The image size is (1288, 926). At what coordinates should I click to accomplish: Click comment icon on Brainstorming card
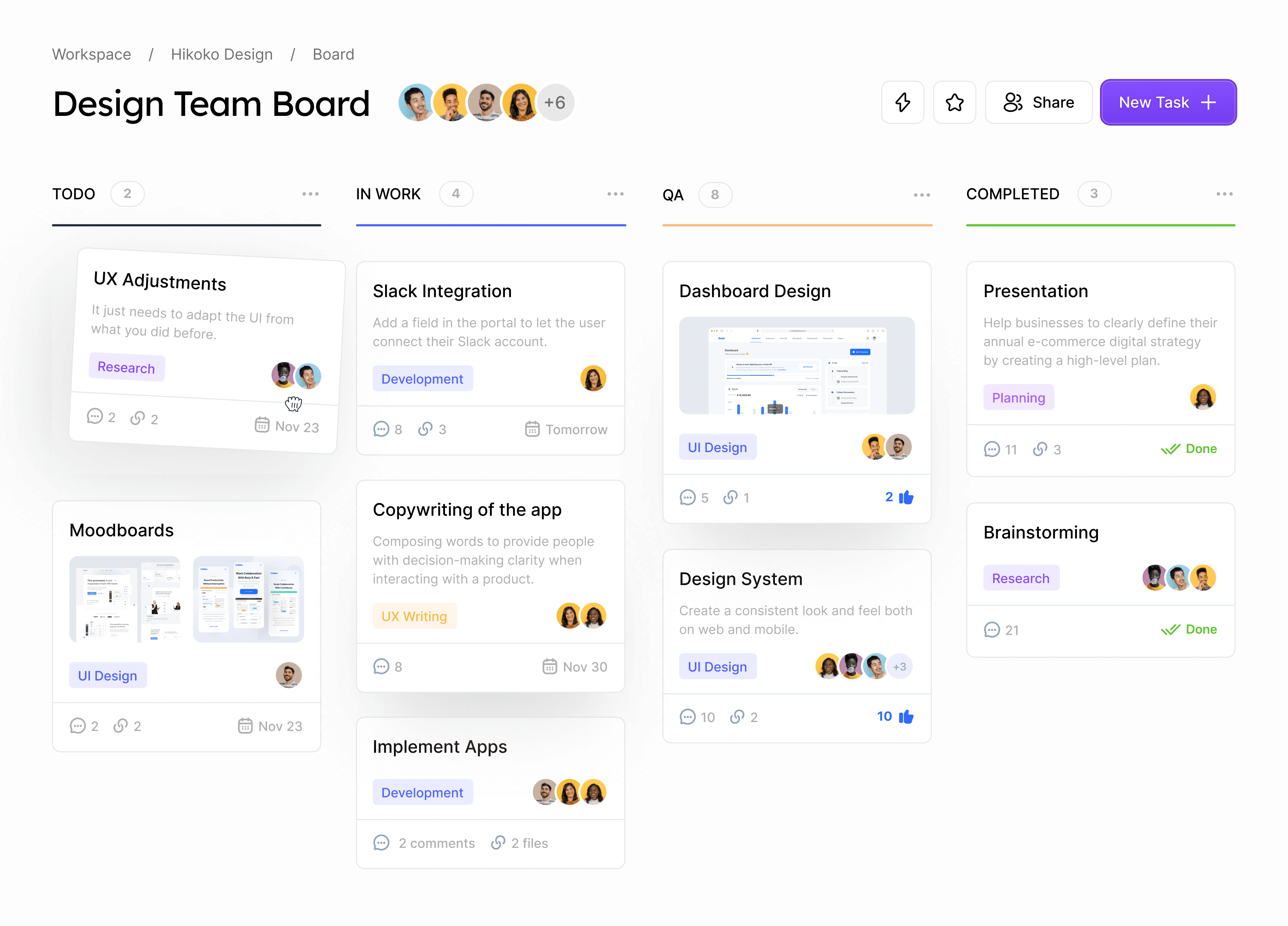coord(992,630)
